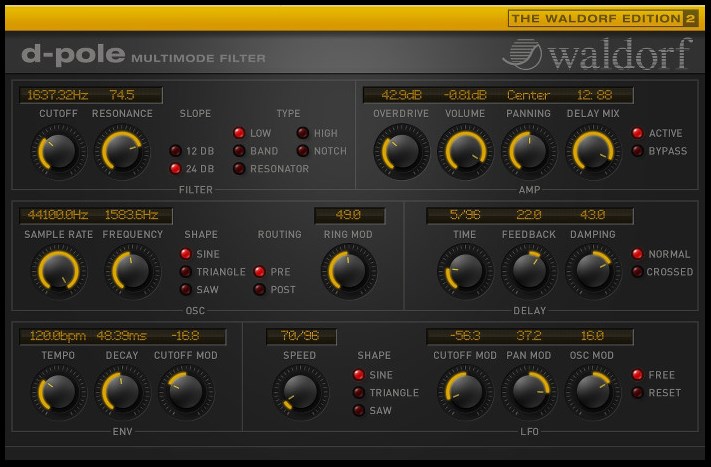
Task: Select 12 DB filter slope
Action: (175, 151)
